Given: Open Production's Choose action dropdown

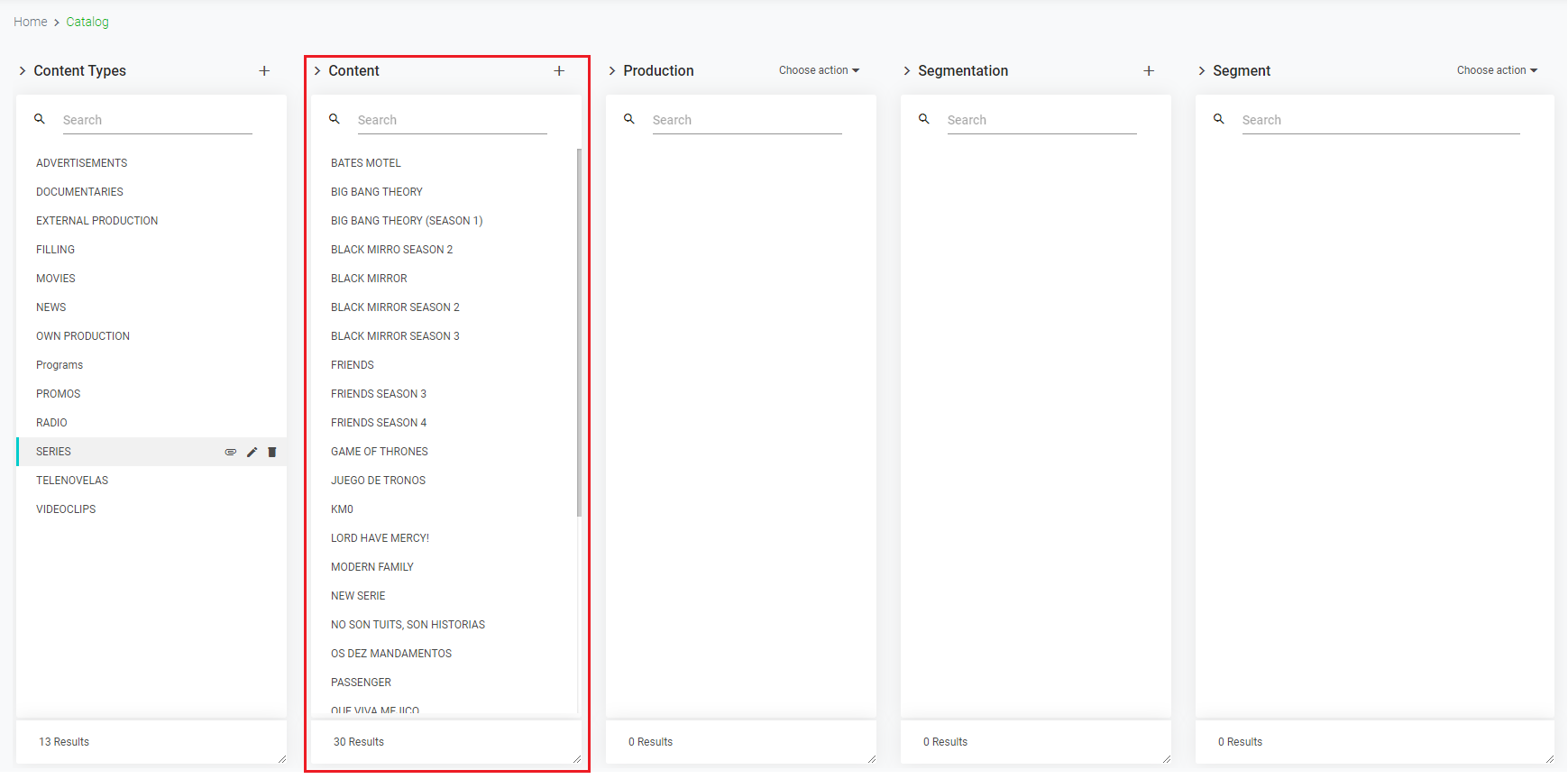Looking at the screenshot, I should tap(819, 70).
